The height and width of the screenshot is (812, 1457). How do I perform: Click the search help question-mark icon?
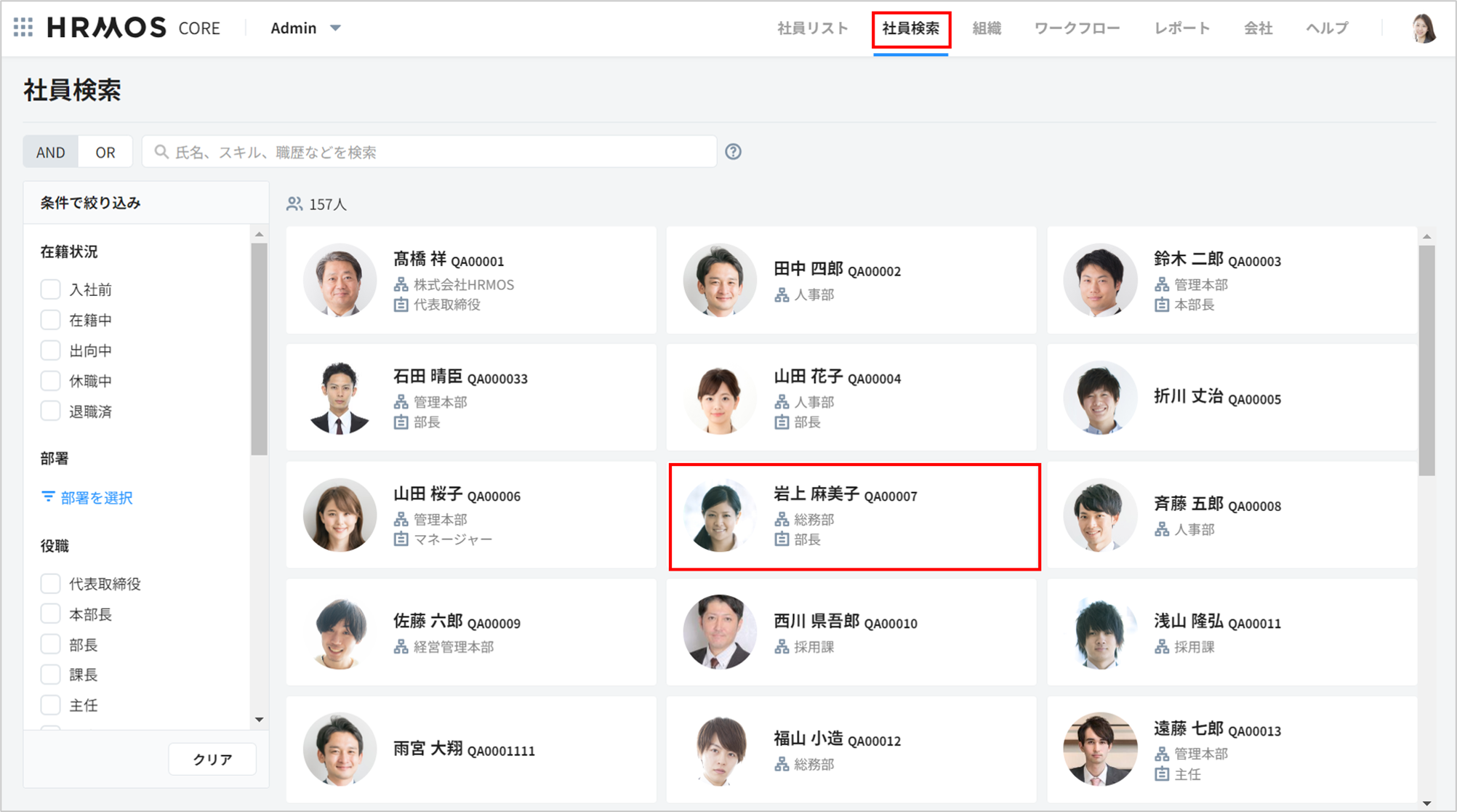[x=733, y=152]
